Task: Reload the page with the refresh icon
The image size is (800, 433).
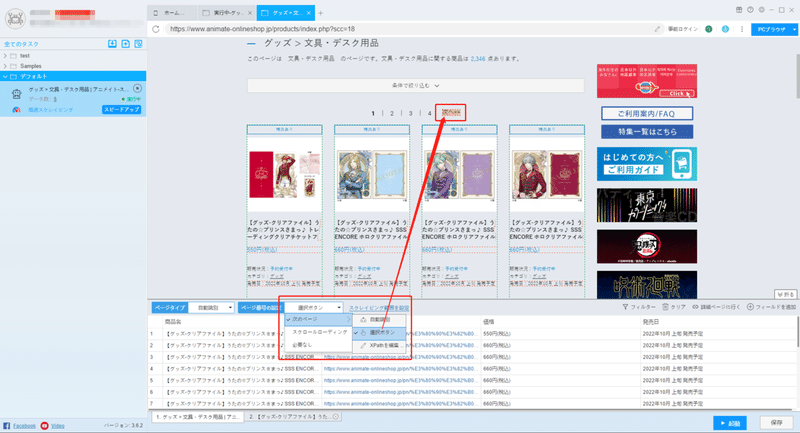Action: point(156,29)
